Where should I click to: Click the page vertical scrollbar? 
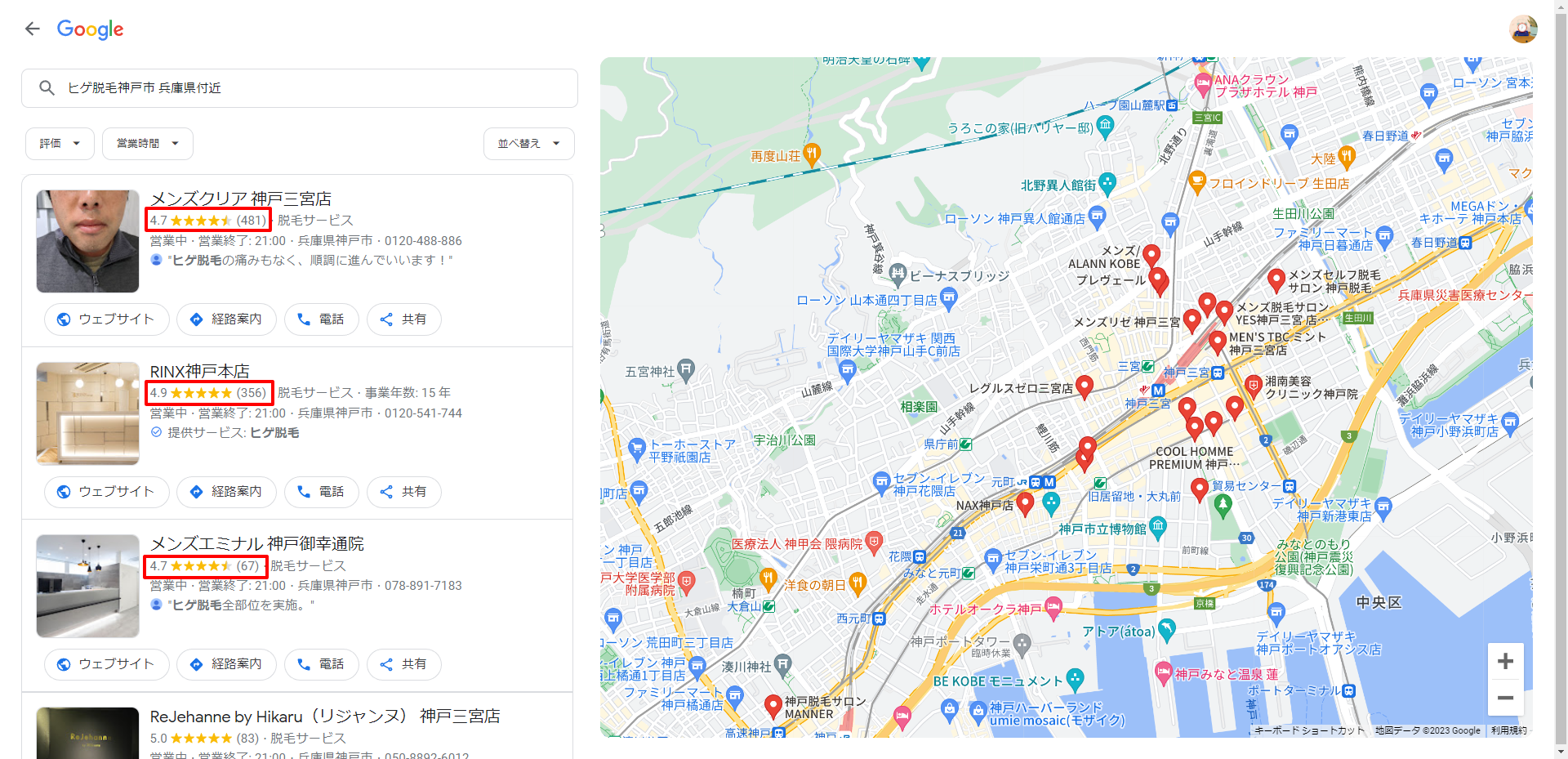point(1561,379)
